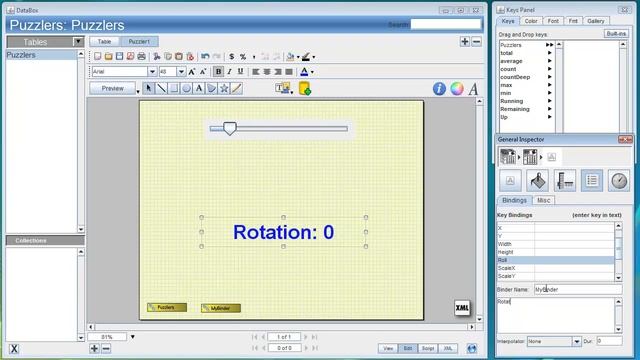Image resolution: width=640 pixels, height=360 pixels.
Task: Toggle the list bindings inspector button
Action: point(592,180)
